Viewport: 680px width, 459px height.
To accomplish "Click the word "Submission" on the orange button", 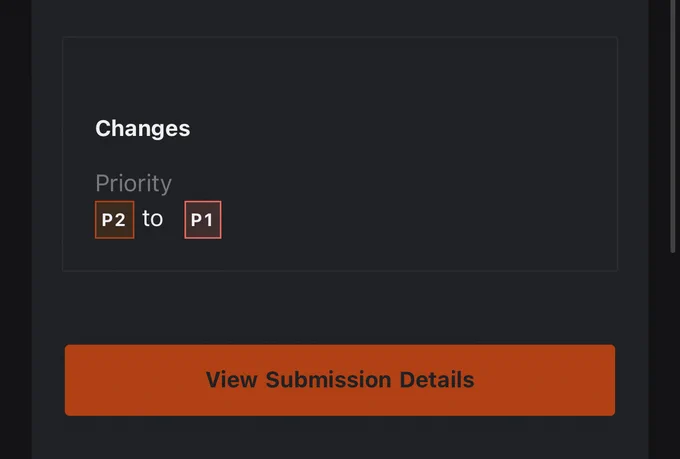I will pyautogui.click(x=328, y=380).
